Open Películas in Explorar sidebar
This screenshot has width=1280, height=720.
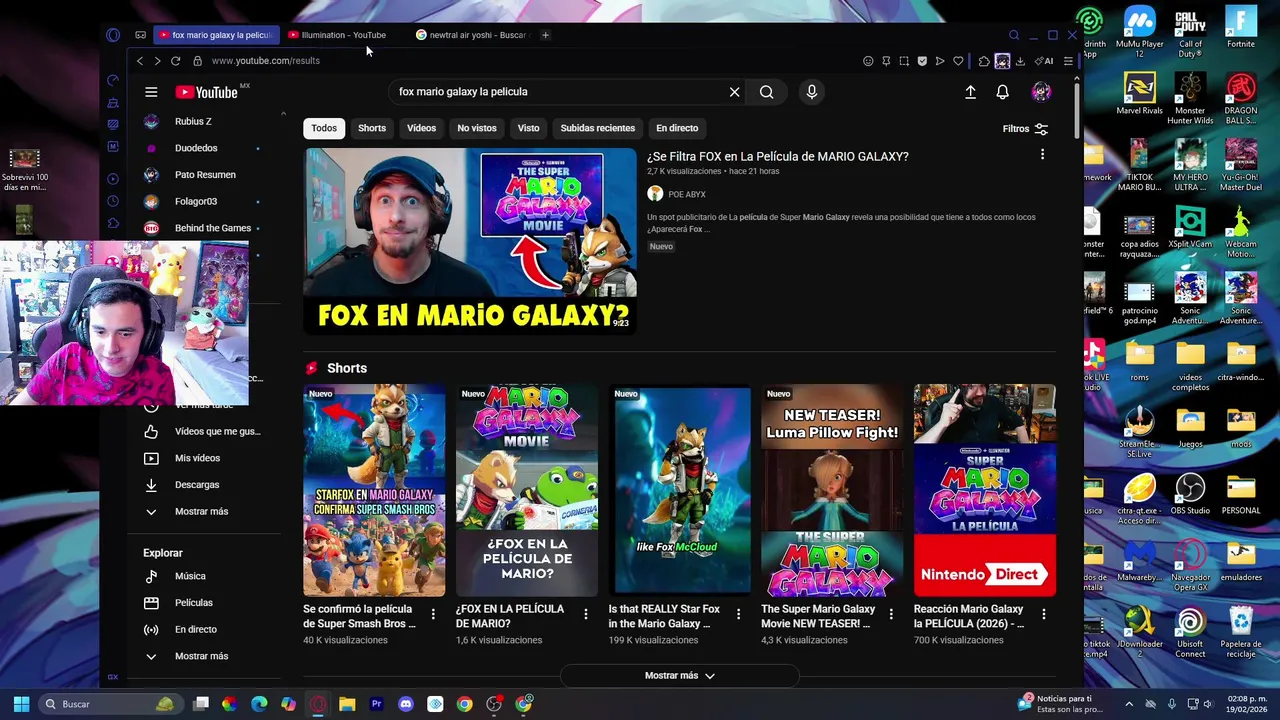193,603
